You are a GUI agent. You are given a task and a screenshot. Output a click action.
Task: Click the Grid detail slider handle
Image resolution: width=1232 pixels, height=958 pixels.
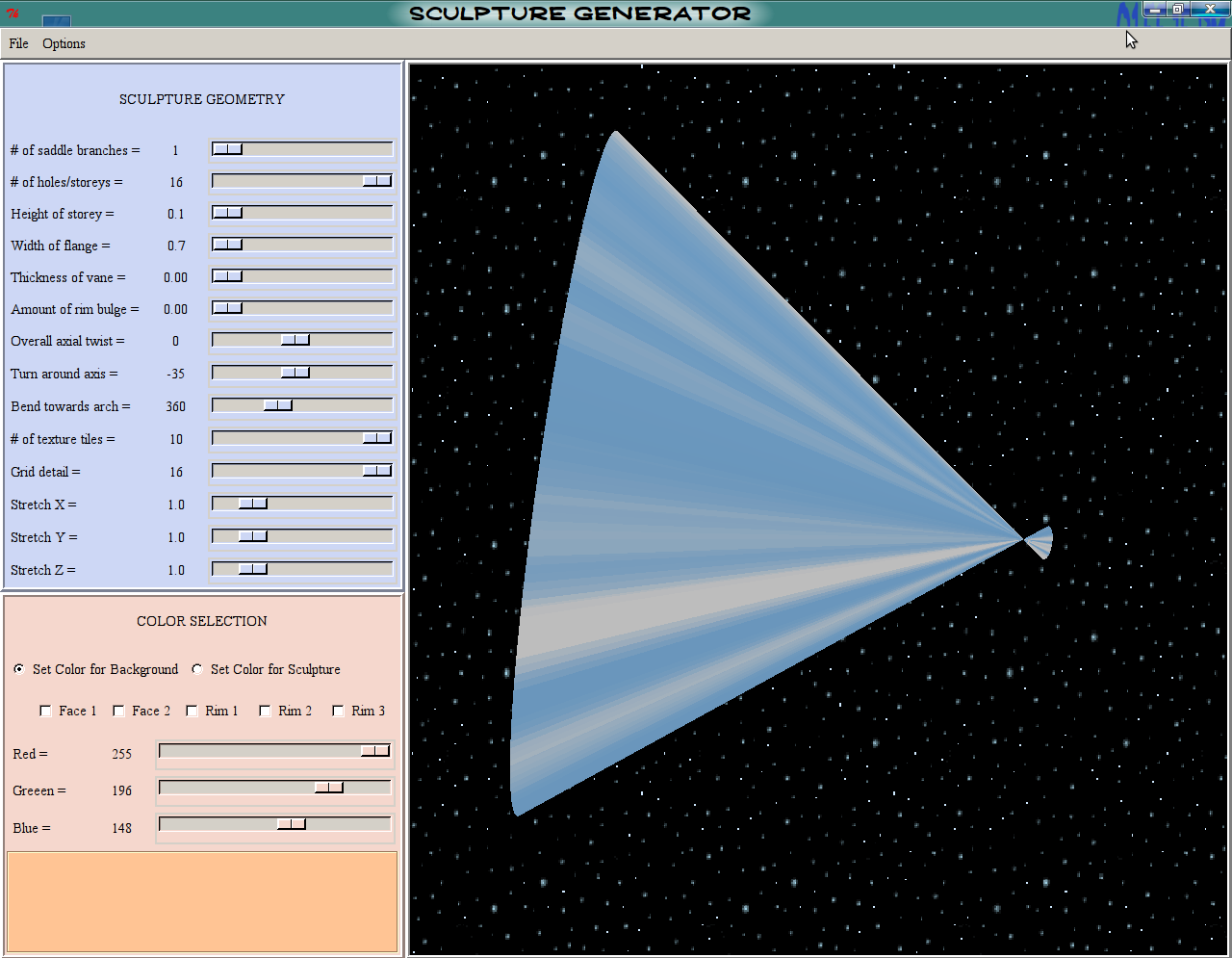pyautogui.click(x=377, y=471)
